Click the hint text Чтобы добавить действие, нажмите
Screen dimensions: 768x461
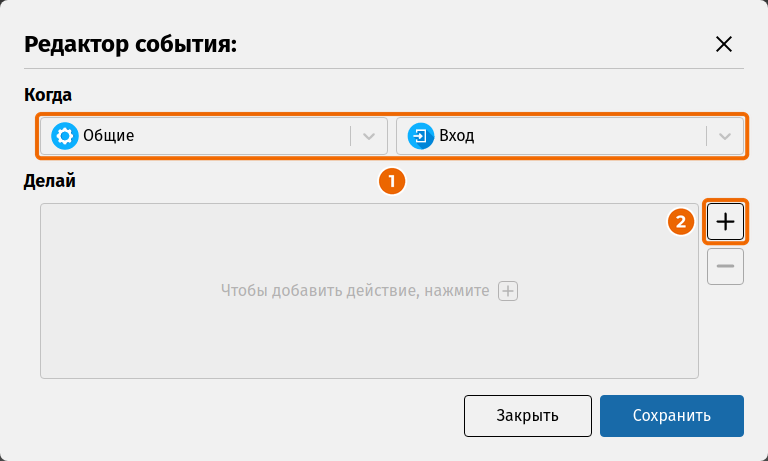click(355, 291)
